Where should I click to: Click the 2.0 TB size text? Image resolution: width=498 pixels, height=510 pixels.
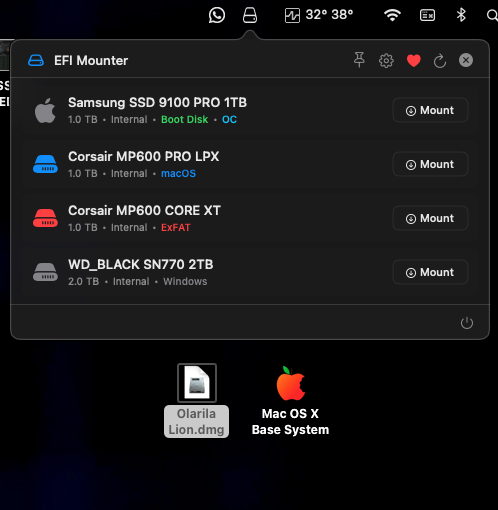(83, 281)
